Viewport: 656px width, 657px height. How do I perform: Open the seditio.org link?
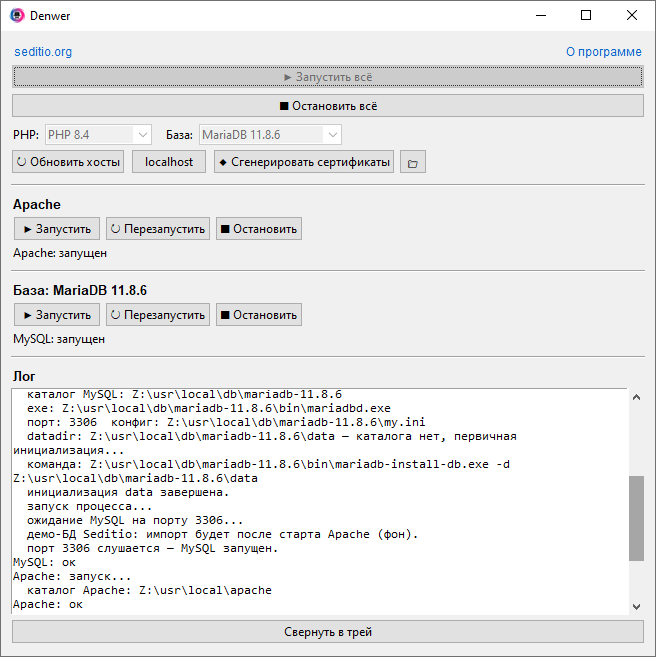pos(43,52)
